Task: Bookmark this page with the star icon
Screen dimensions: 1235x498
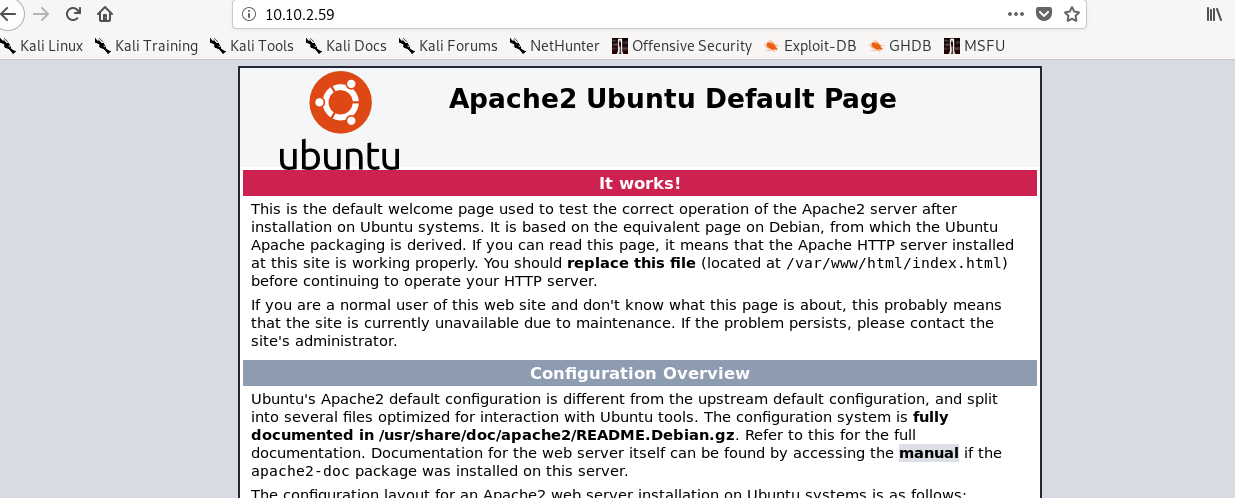Action: 1071,15
